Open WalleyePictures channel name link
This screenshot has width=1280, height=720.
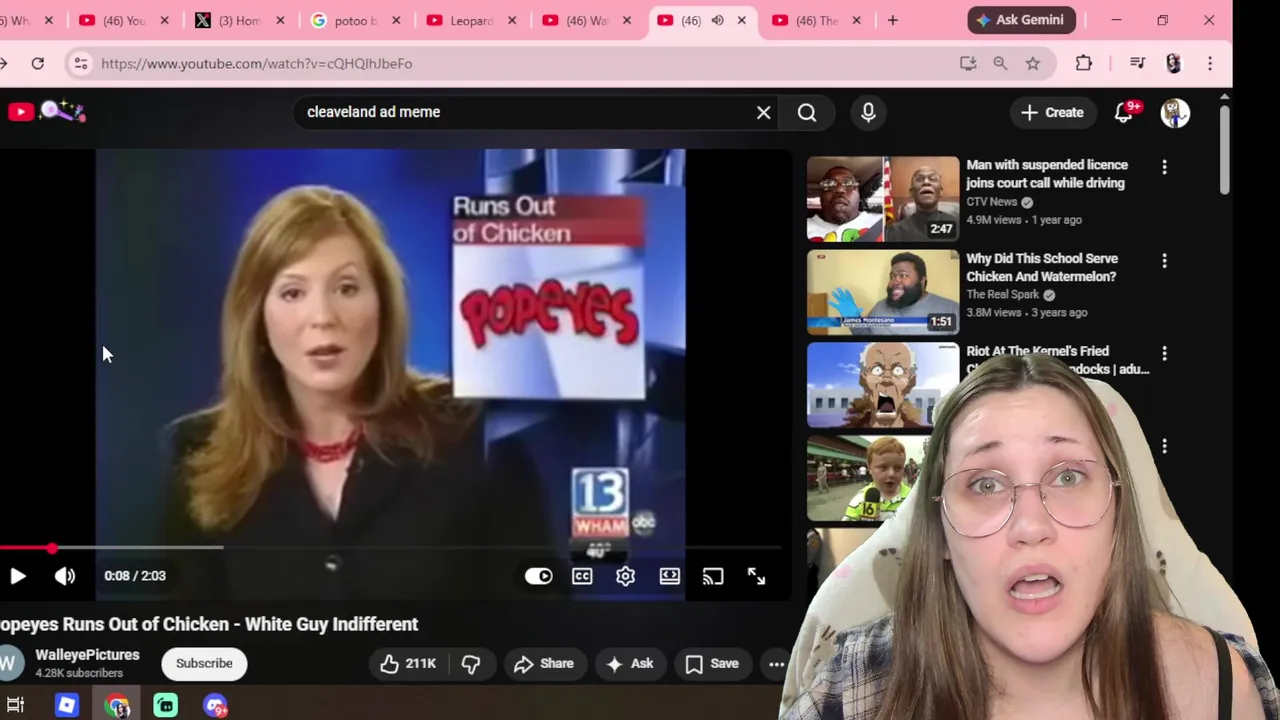pos(87,655)
